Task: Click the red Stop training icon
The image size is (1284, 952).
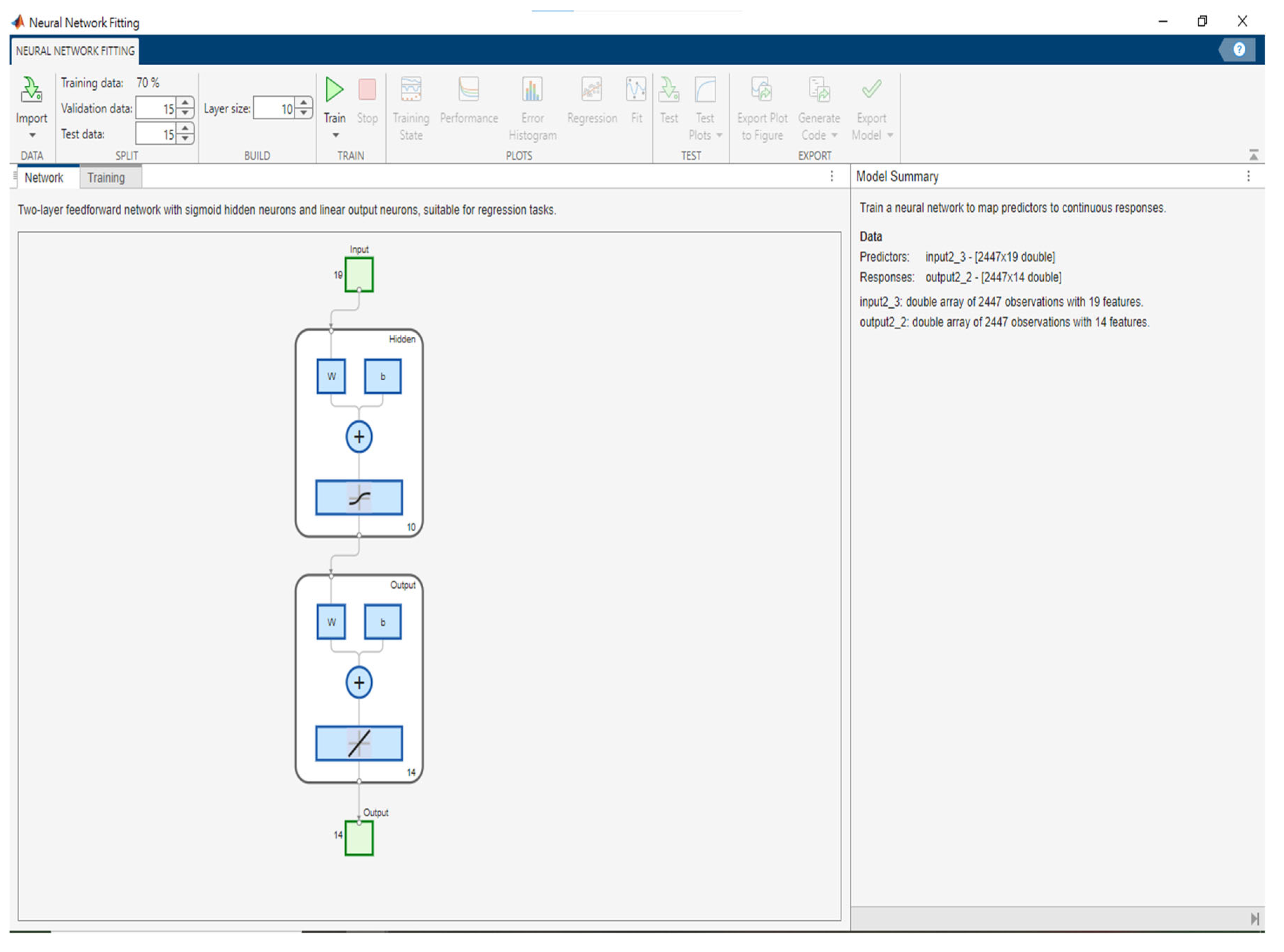Action: click(x=367, y=89)
